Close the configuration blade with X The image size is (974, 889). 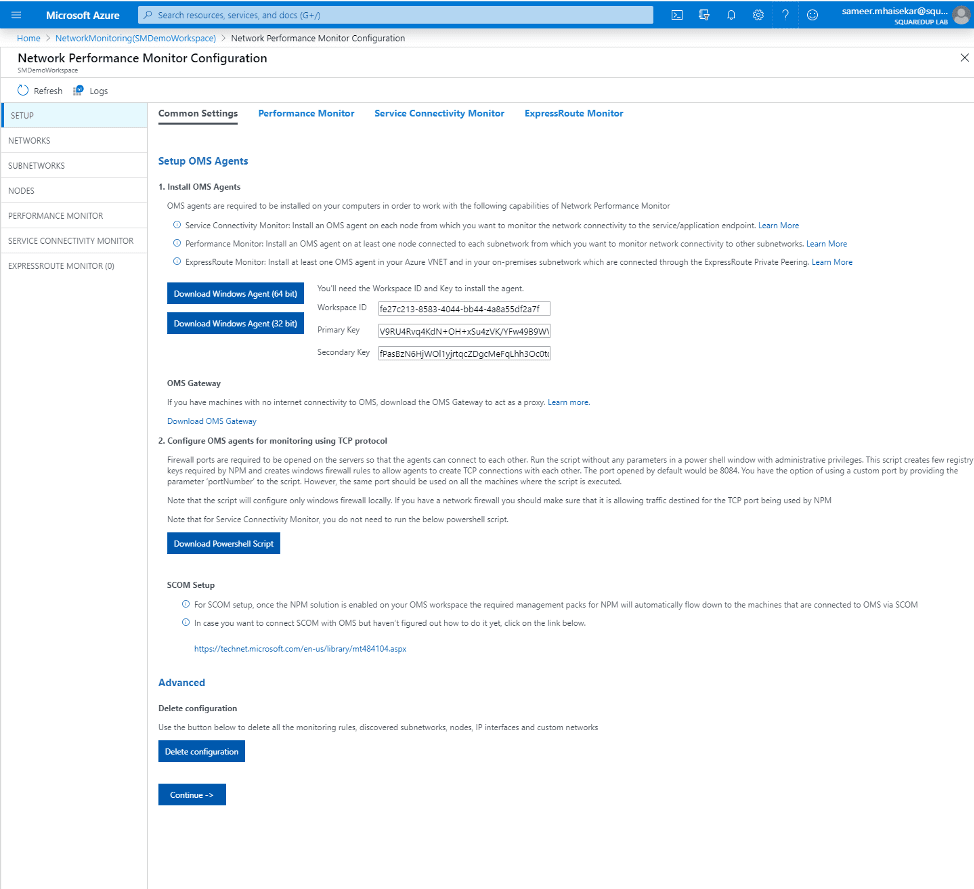964,58
